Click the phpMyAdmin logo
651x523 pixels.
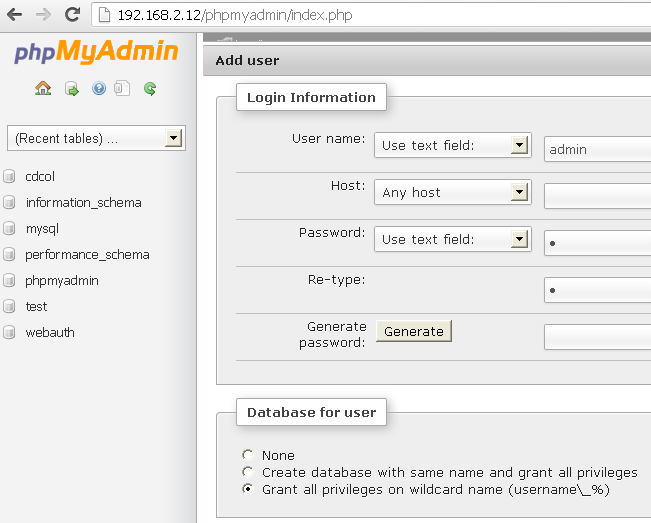point(96,52)
